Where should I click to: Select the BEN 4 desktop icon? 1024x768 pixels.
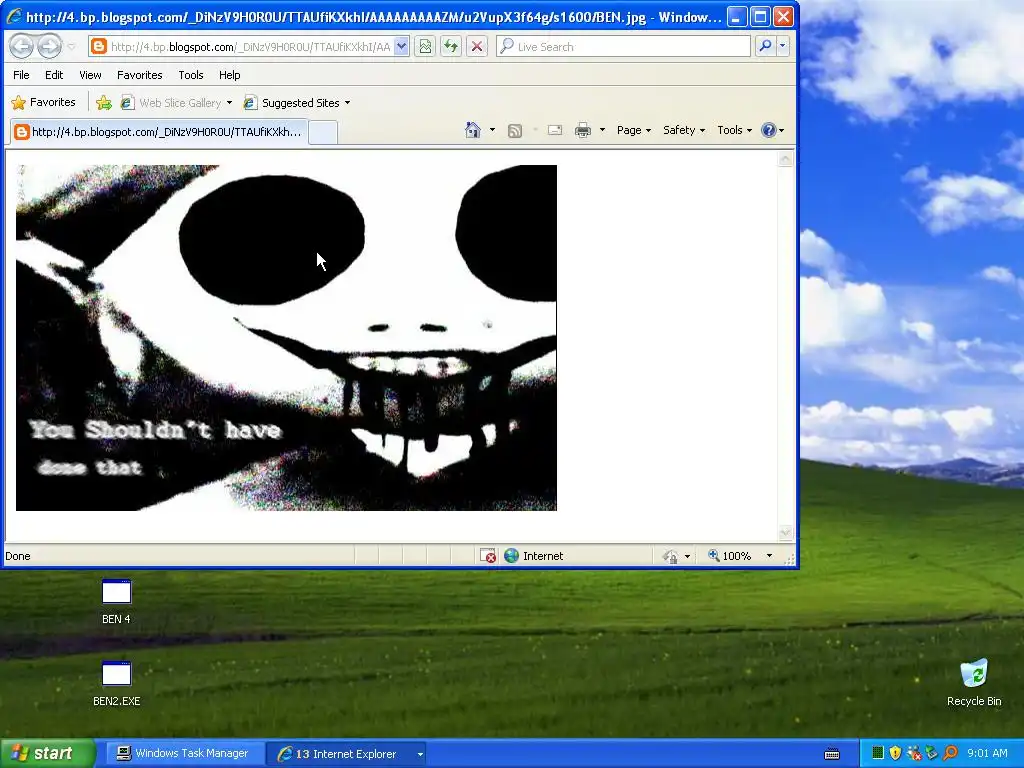point(116,601)
